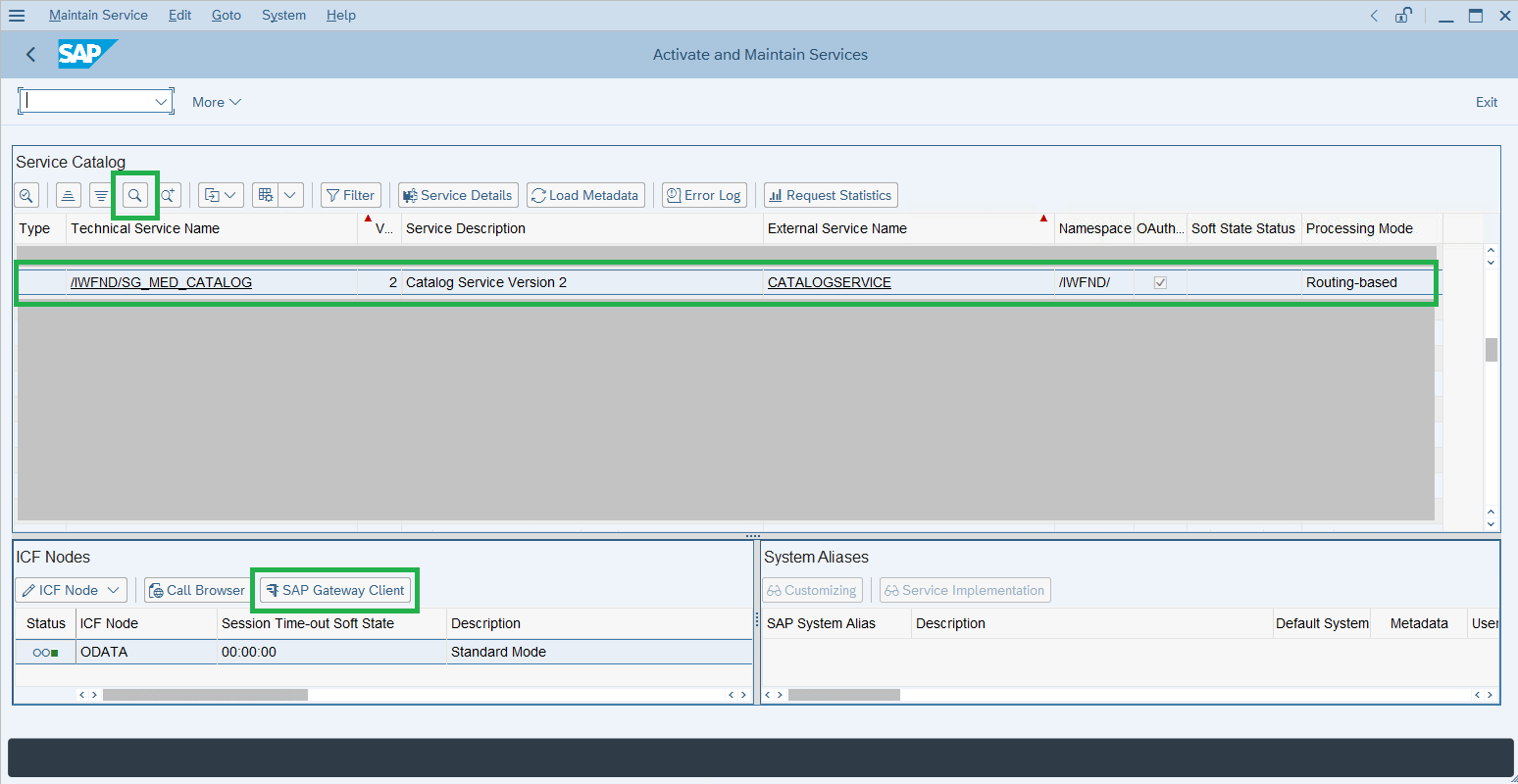Select the SG_MED_CATALOG service row

click(x=39, y=281)
